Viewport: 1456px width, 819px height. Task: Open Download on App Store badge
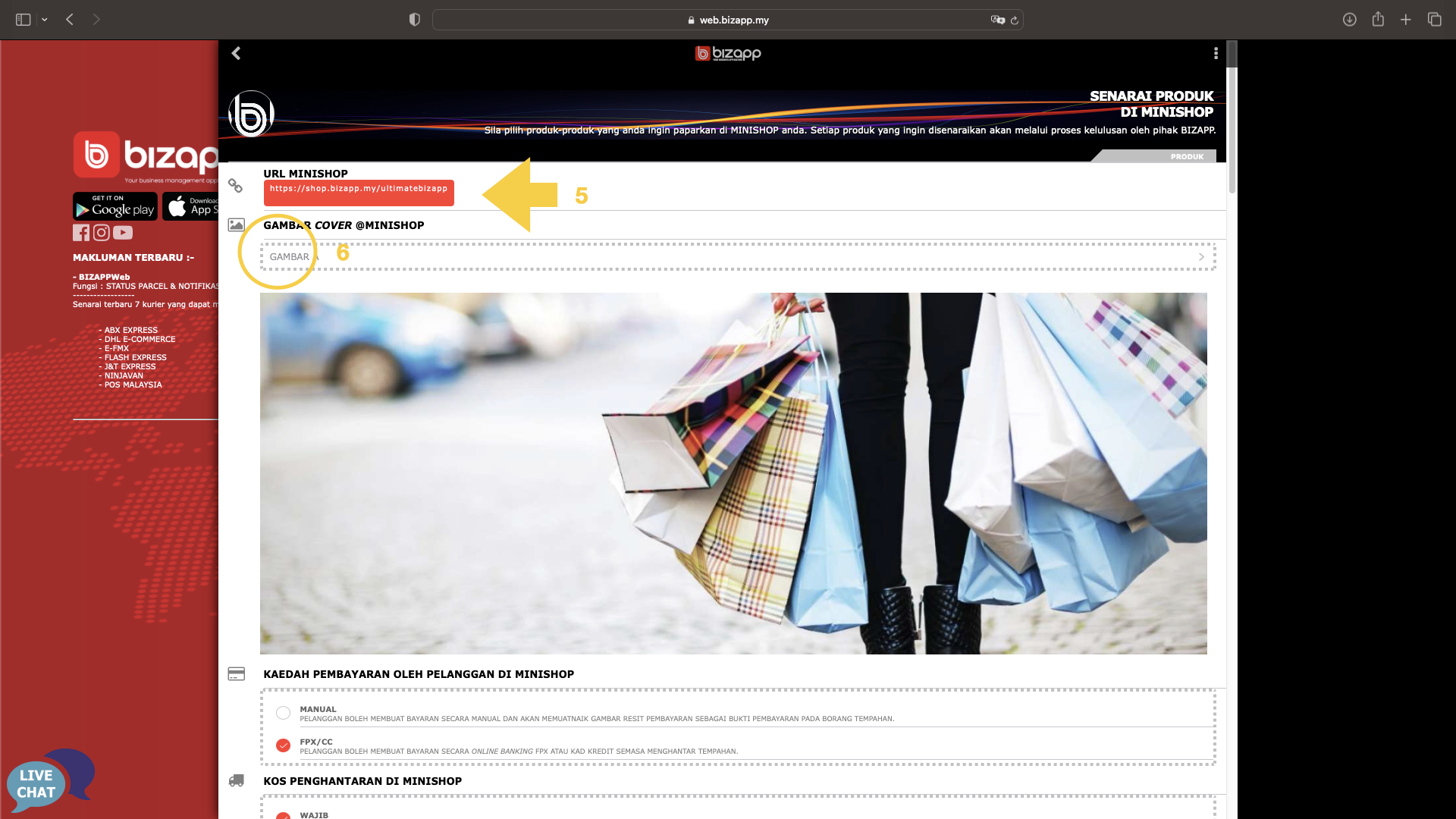(x=190, y=206)
